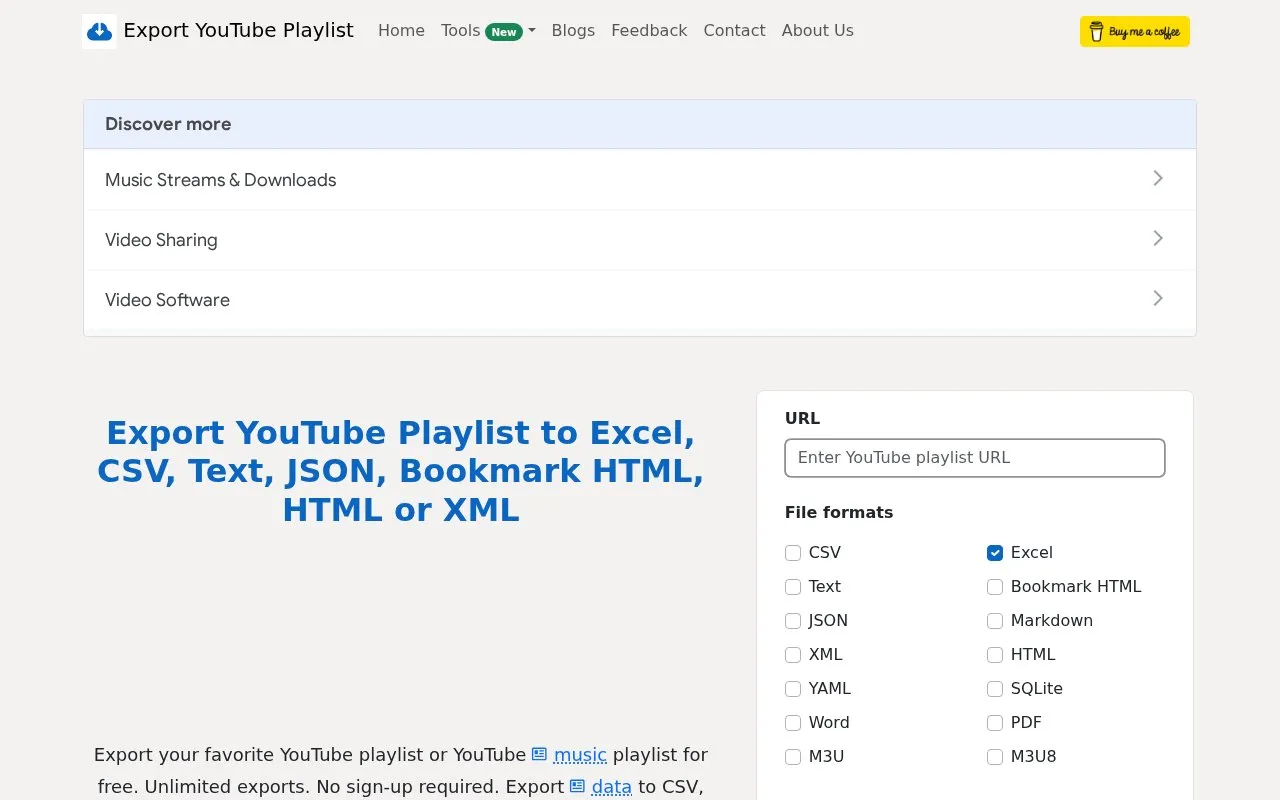Open the Feedback navigation link
This screenshot has width=1280, height=800.
(x=649, y=31)
